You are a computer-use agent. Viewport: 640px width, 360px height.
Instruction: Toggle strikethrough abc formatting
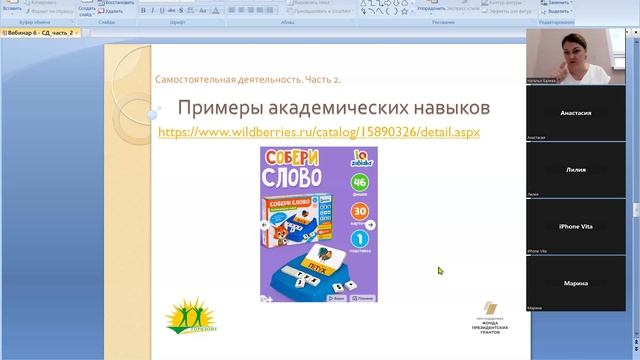171,11
